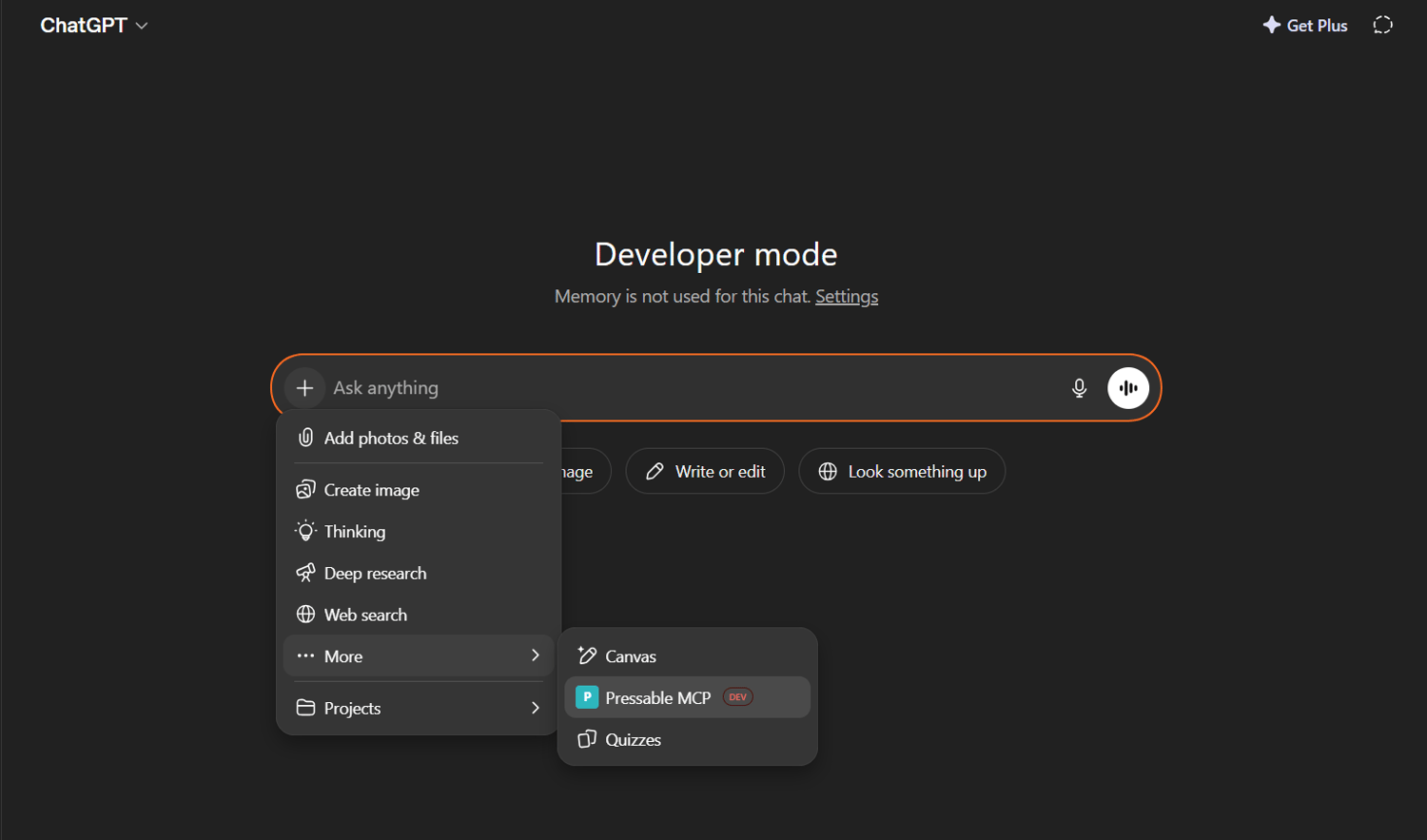Click the plus attachment button
Viewport: 1427px width, 840px height.
304,388
